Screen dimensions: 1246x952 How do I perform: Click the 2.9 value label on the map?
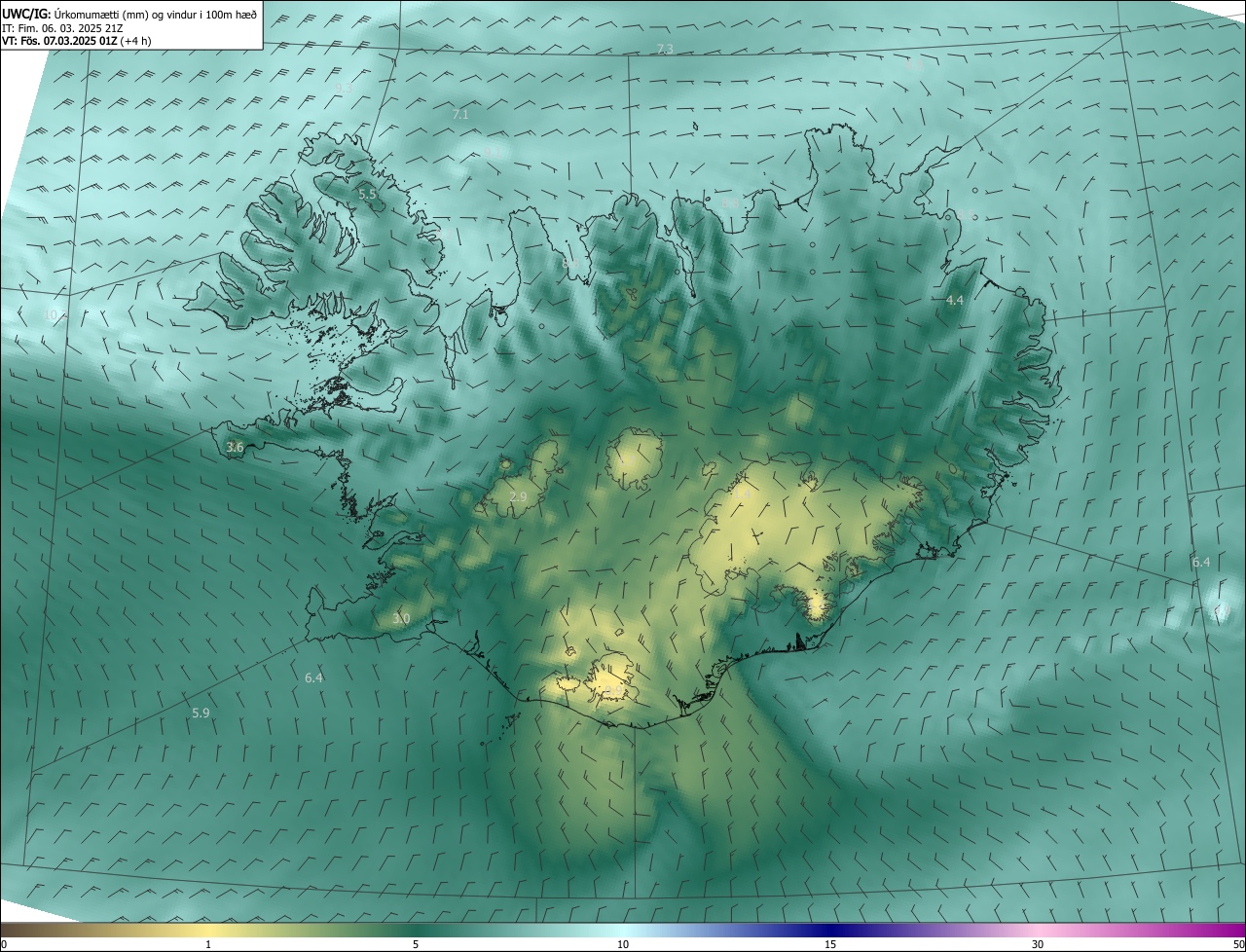point(518,496)
